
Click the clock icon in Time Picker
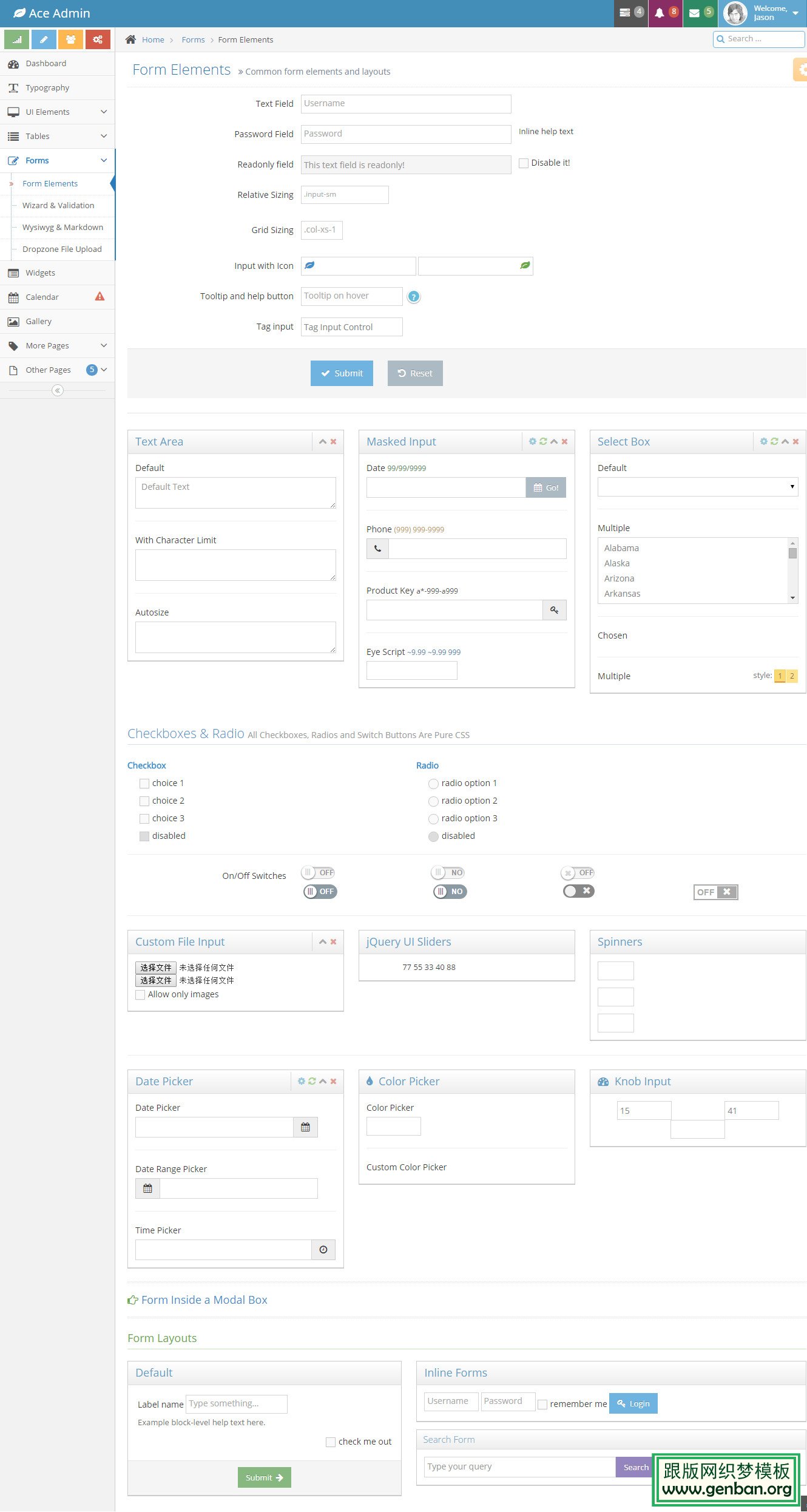click(323, 1250)
